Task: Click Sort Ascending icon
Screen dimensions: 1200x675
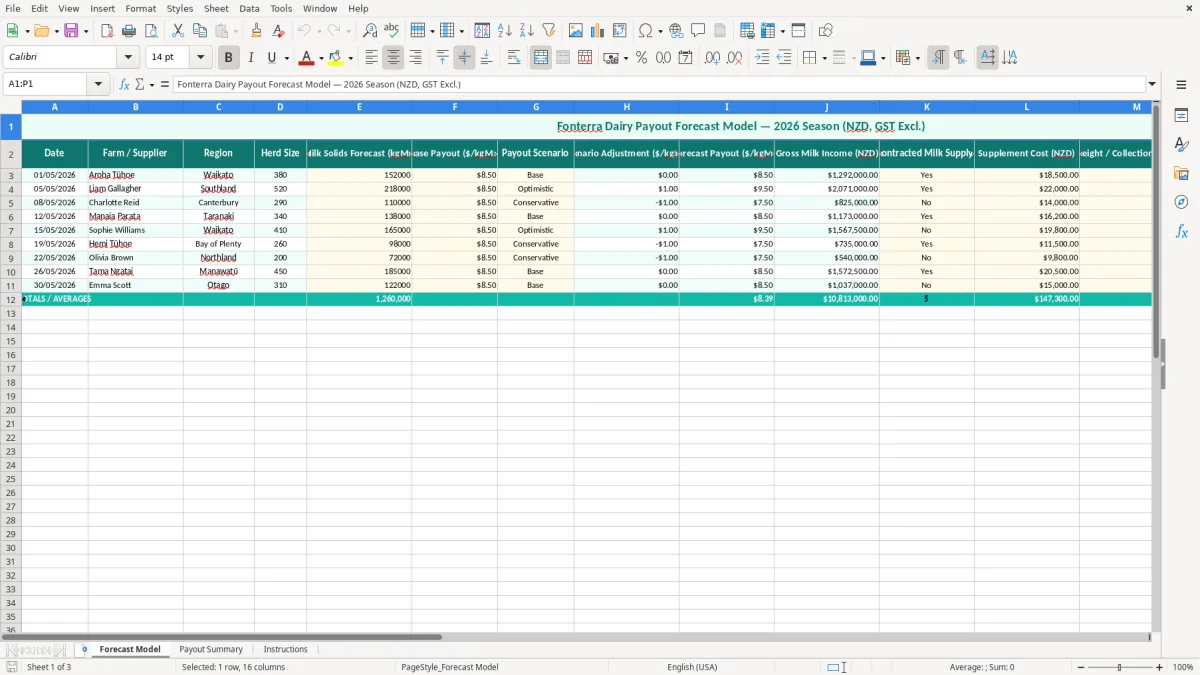Action: click(505, 31)
